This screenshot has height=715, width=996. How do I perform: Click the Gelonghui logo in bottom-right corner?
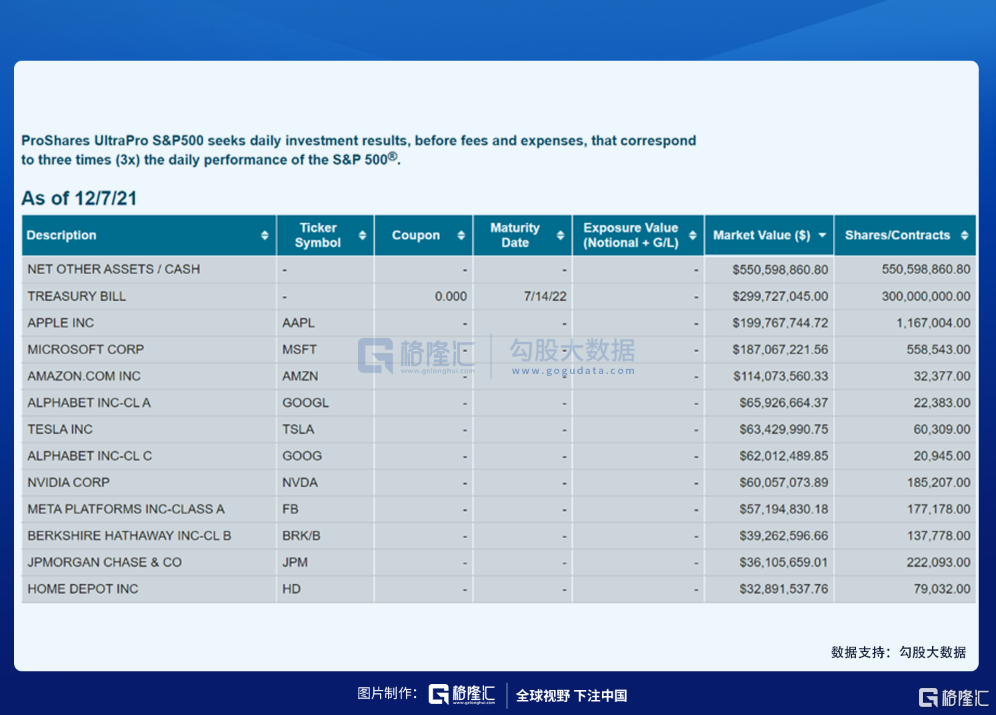pos(954,697)
